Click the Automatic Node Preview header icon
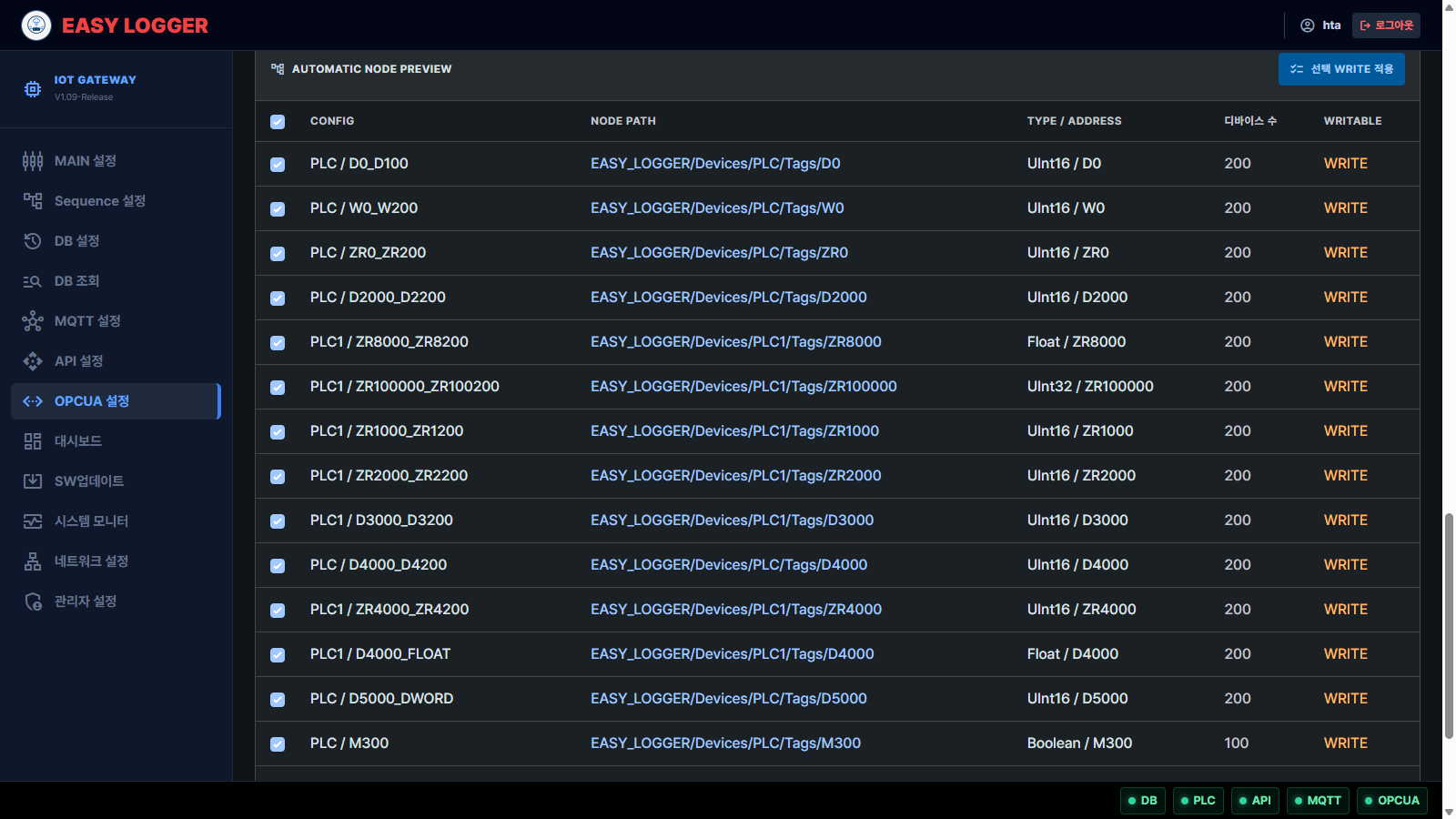 pos(278,69)
